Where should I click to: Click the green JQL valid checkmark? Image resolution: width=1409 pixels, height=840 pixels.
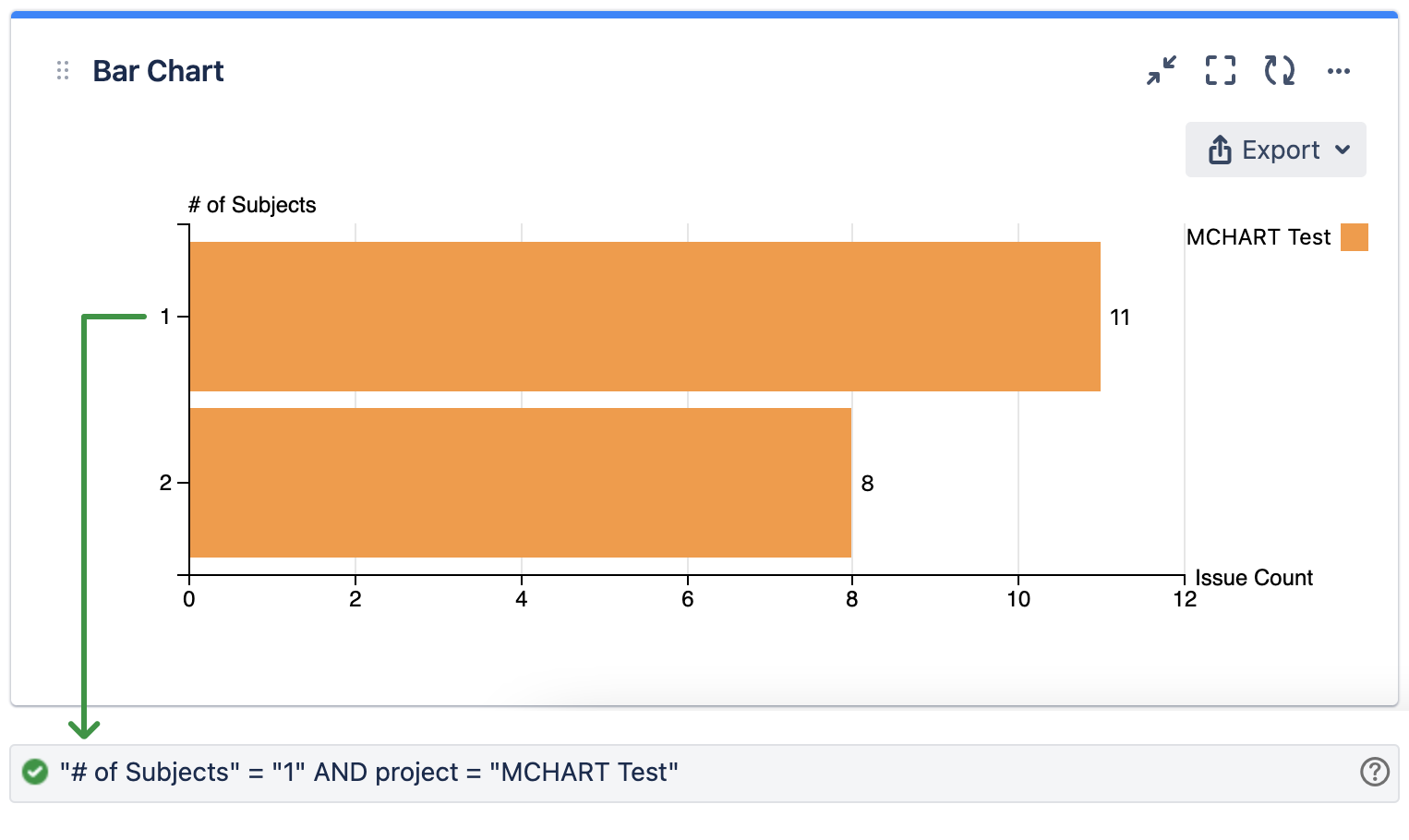[35, 772]
